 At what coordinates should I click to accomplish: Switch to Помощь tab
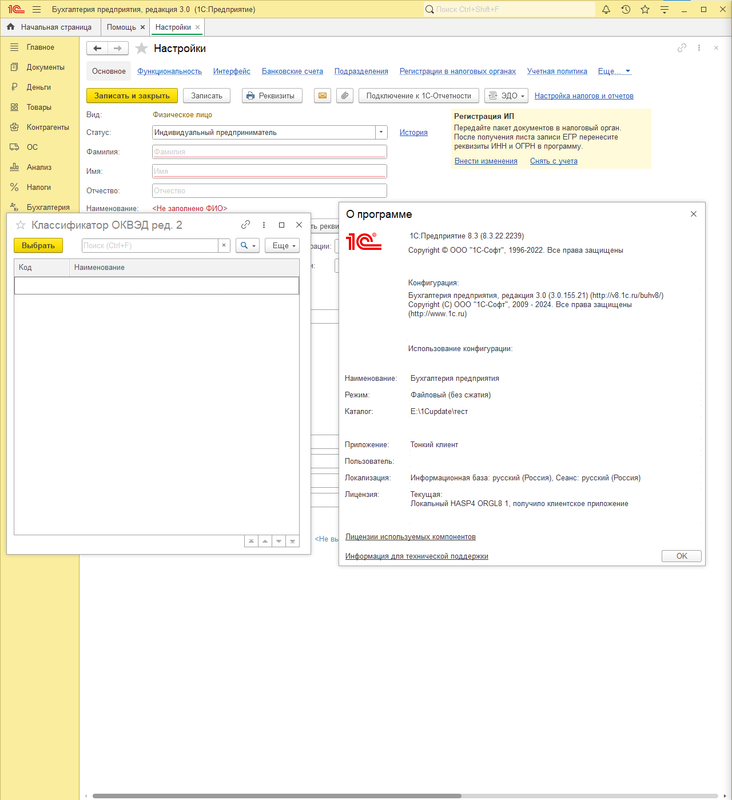click(121, 27)
